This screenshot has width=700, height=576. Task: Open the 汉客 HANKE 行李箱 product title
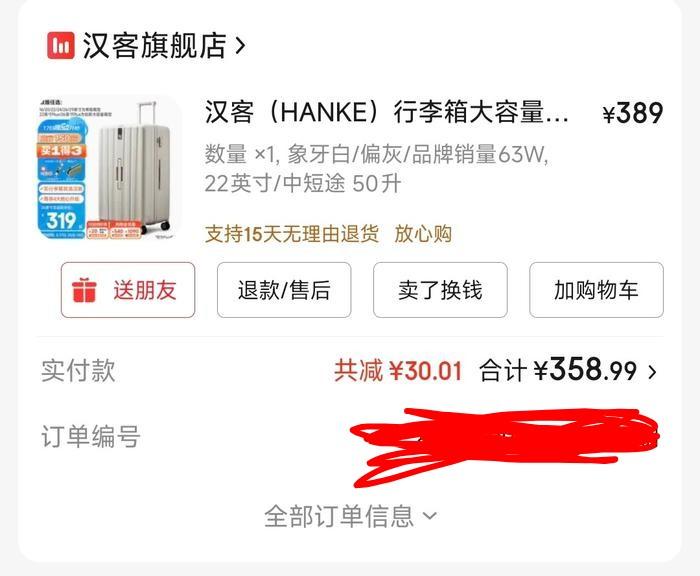coord(387,113)
